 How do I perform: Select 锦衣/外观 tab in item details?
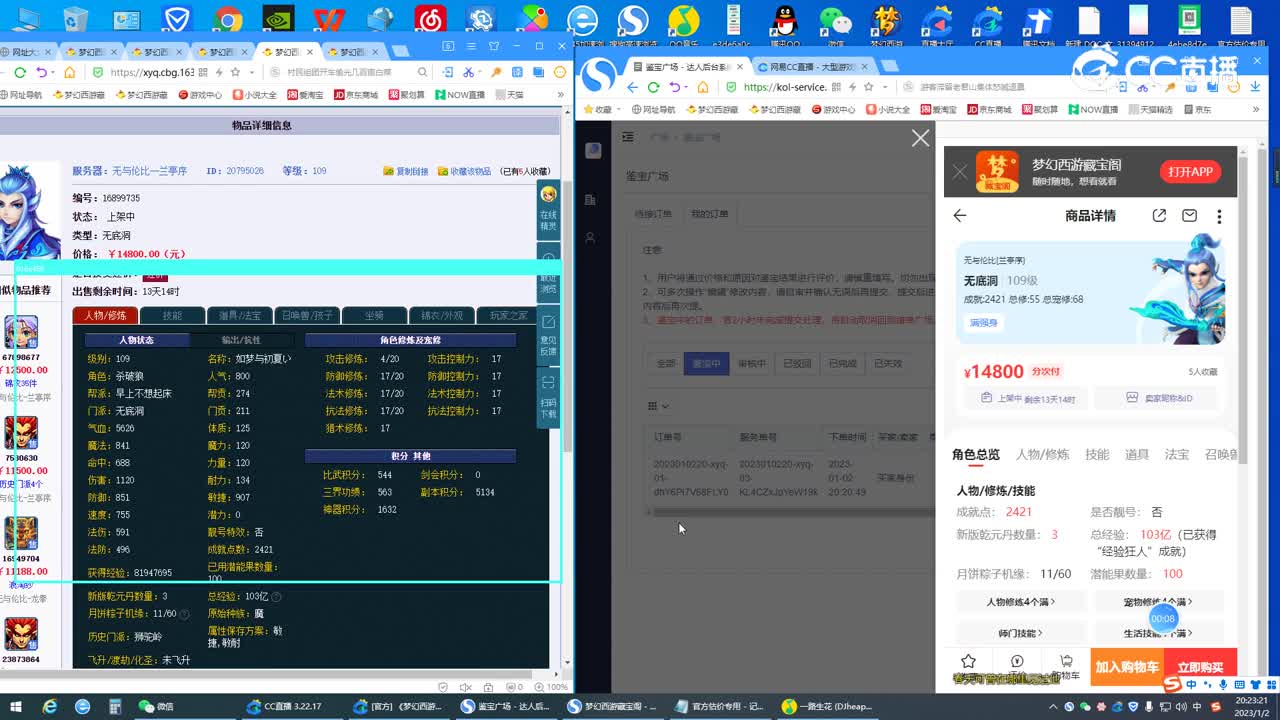click(441, 315)
